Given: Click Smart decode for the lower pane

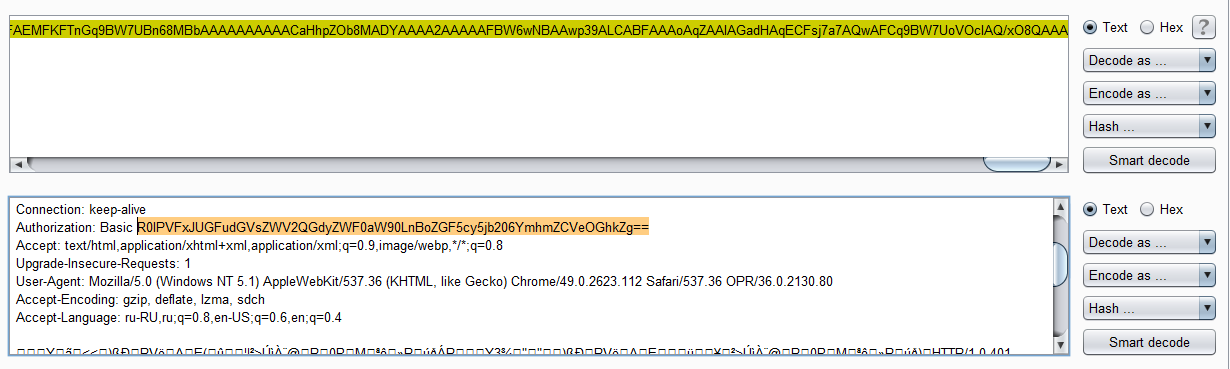Looking at the screenshot, I should (x=1149, y=342).
